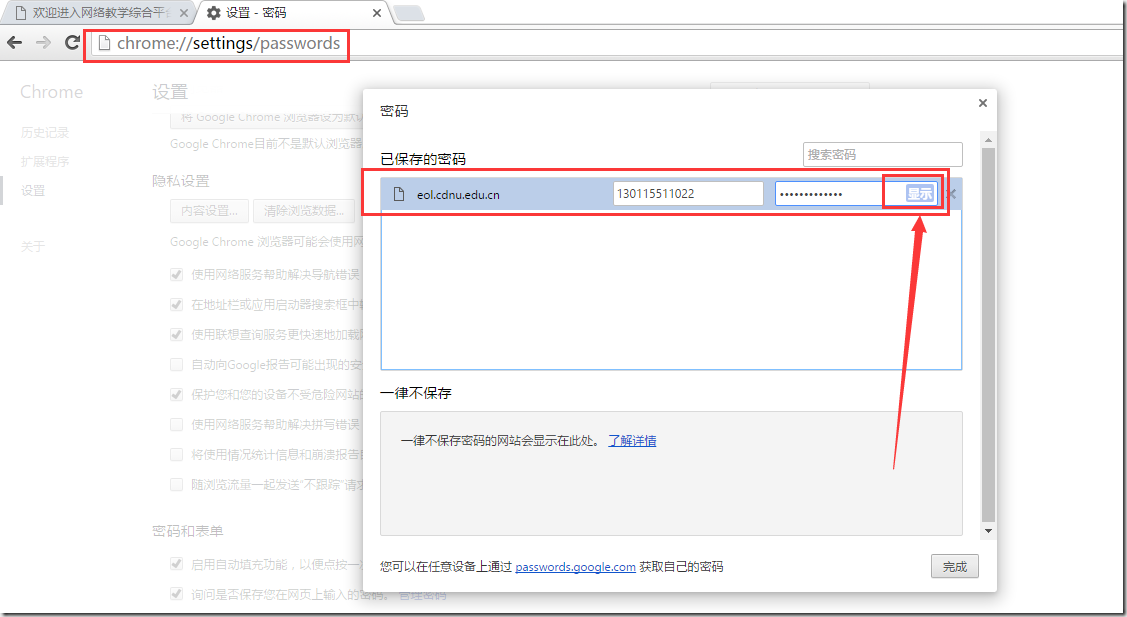Reload the current page
Image resolution: width=1127 pixels, height=617 pixels.
tap(72, 42)
